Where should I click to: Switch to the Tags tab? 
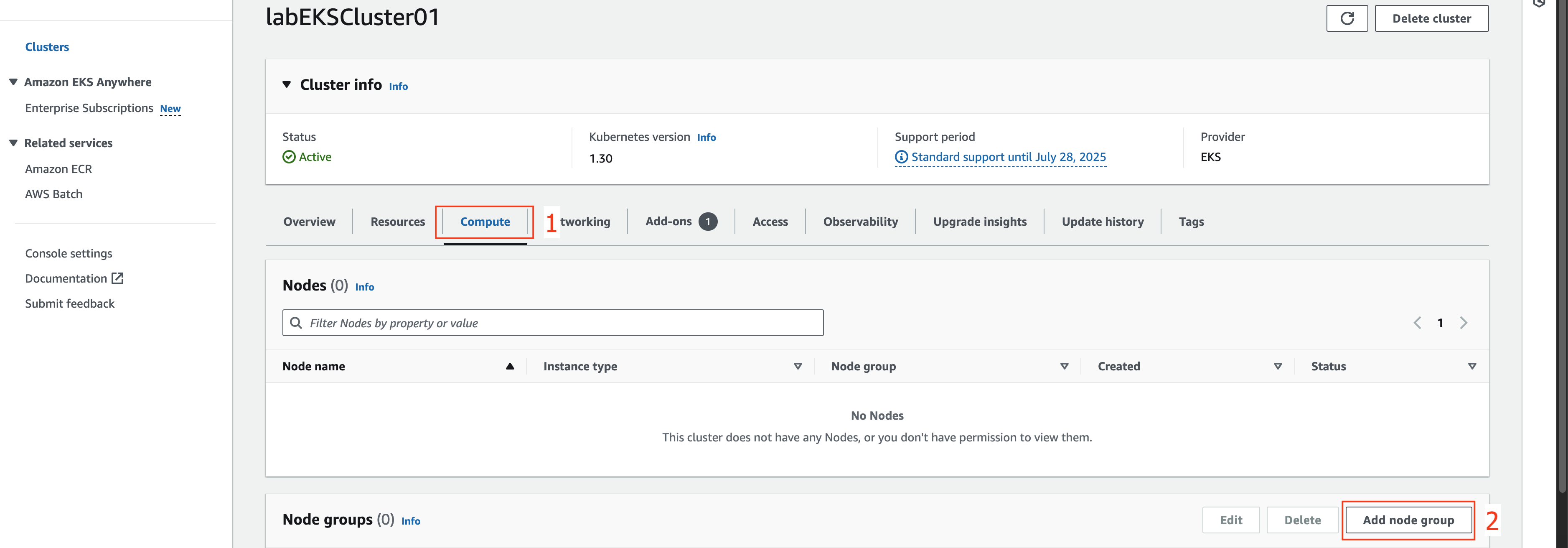coord(1191,222)
